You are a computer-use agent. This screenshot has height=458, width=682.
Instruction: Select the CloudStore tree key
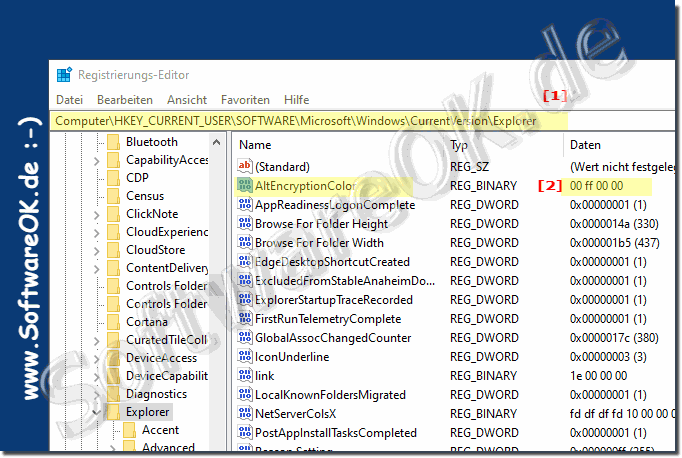coord(155,250)
